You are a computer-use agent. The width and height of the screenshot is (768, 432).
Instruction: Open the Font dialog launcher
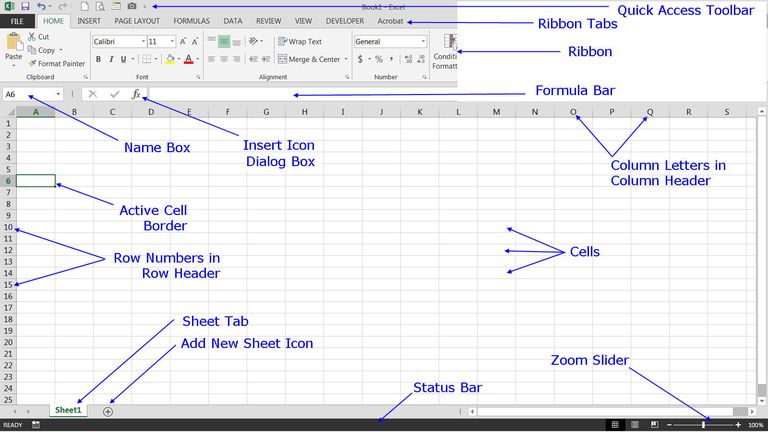(198, 77)
